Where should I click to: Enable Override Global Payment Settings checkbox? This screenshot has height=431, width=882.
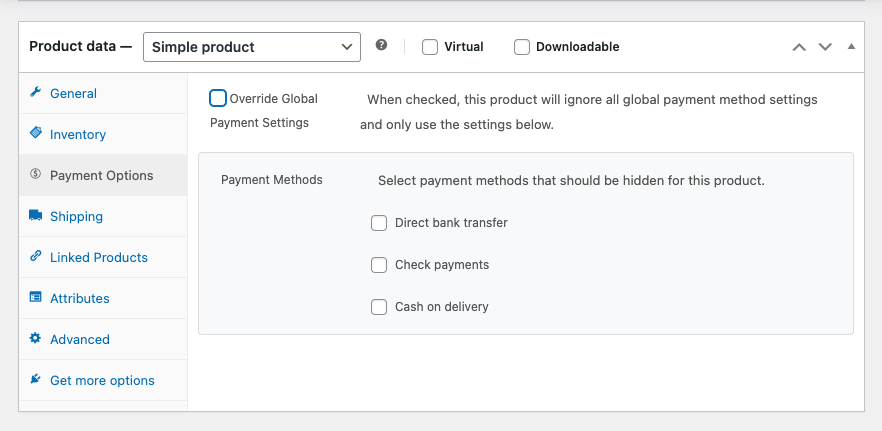coord(218,98)
